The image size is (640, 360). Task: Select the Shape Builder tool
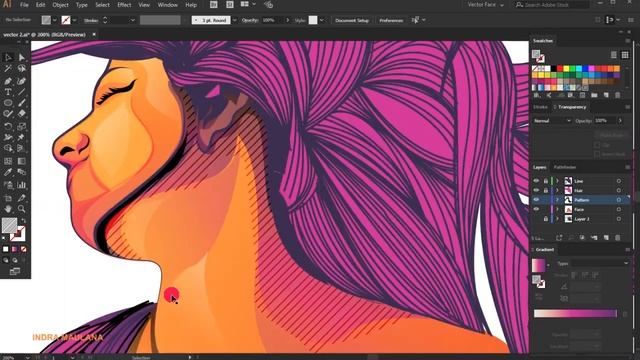coord(8,149)
